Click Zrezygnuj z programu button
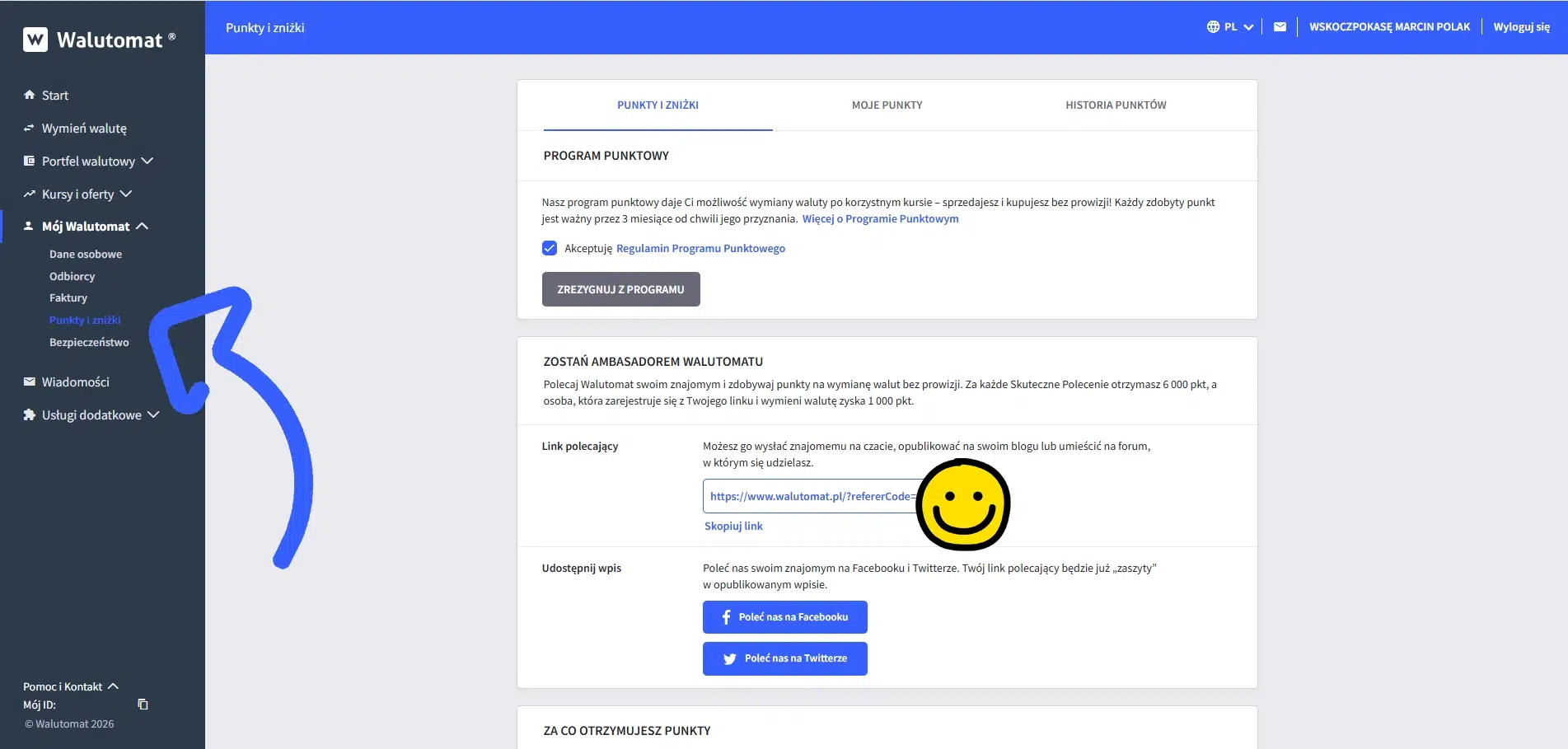This screenshot has width=1568, height=749. pyautogui.click(x=620, y=289)
